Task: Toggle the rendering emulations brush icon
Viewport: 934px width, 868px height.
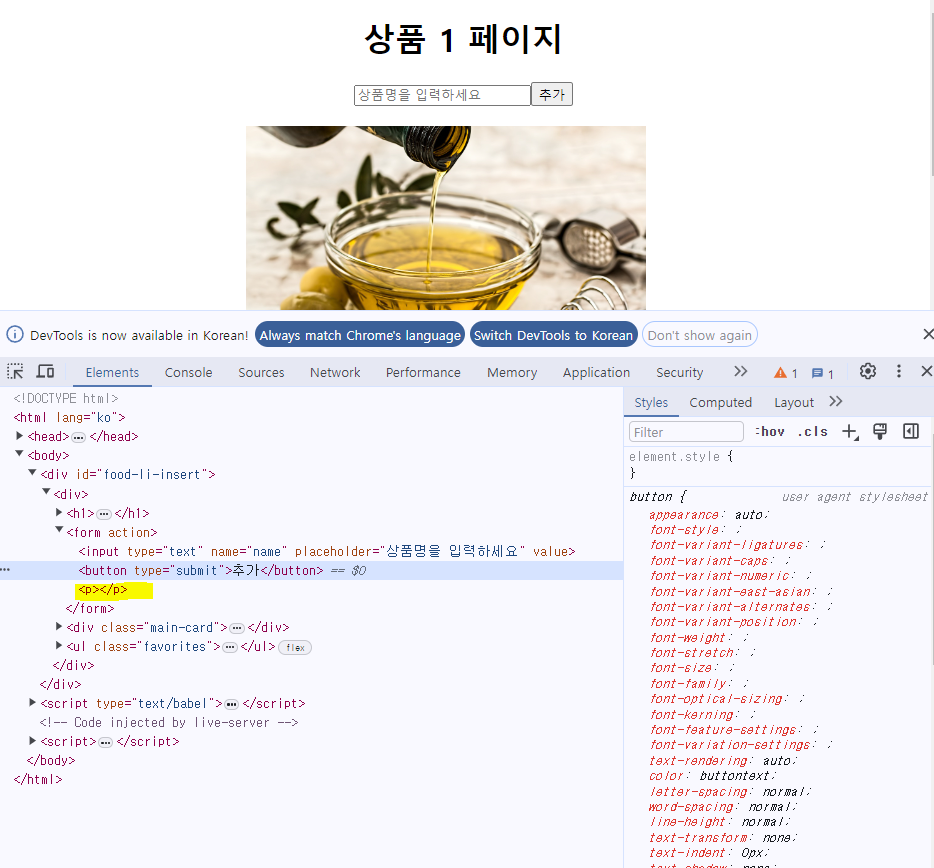Action: click(880, 431)
